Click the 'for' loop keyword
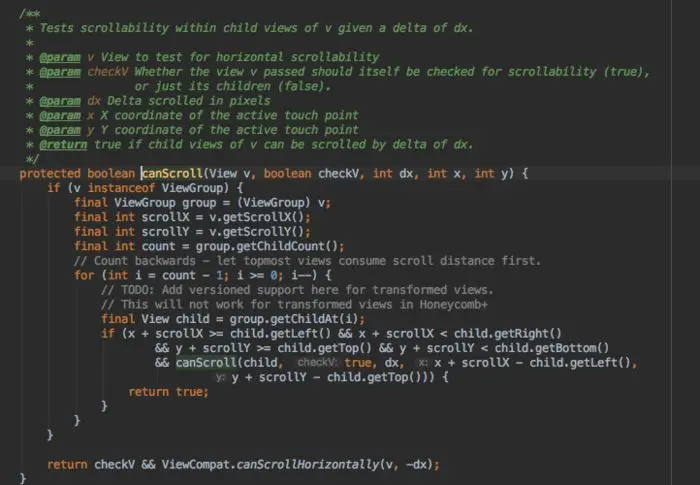Image resolution: width=700 pixels, height=485 pixels. pos(84,275)
